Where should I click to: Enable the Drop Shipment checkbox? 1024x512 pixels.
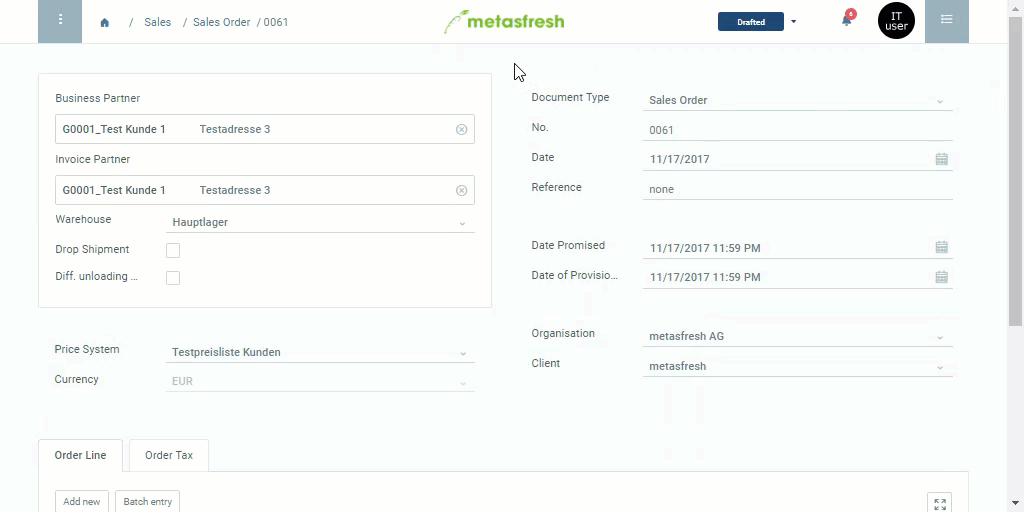(173, 250)
